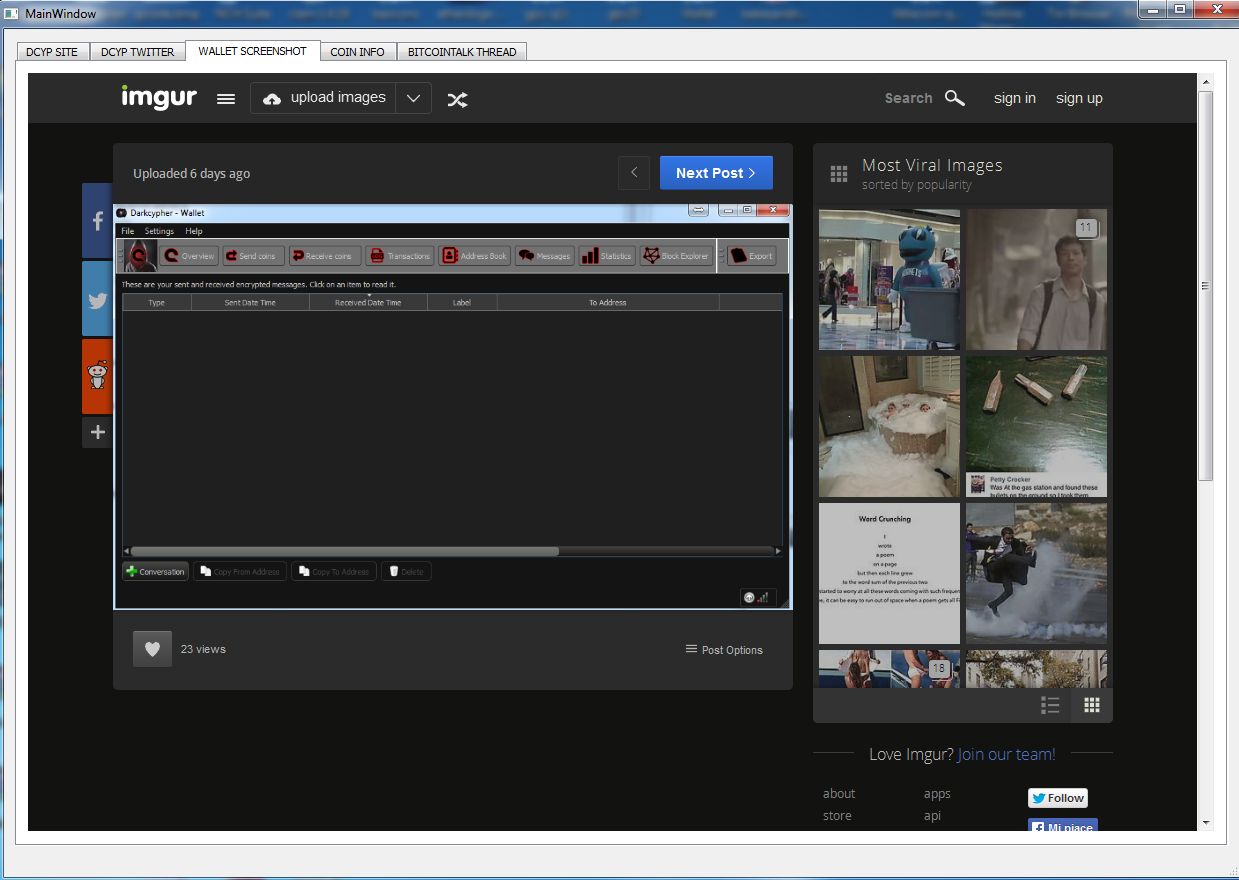Select the WALLET SCREENSHOT tab
1239x880 pixels.
(253, 51)
